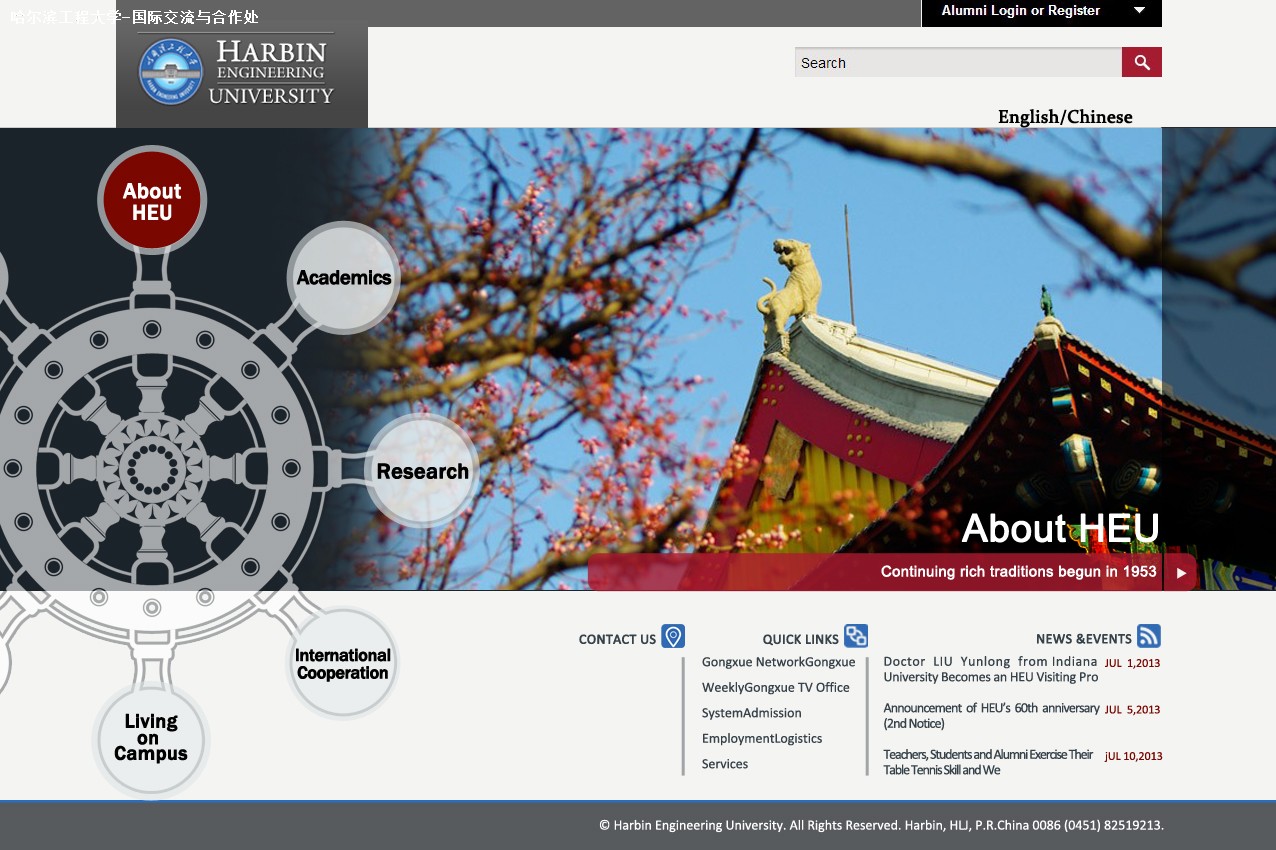Expand the Alumni Login or Register dropdown
This screenshot has height=850, width=1276.
pos(1139,11)
